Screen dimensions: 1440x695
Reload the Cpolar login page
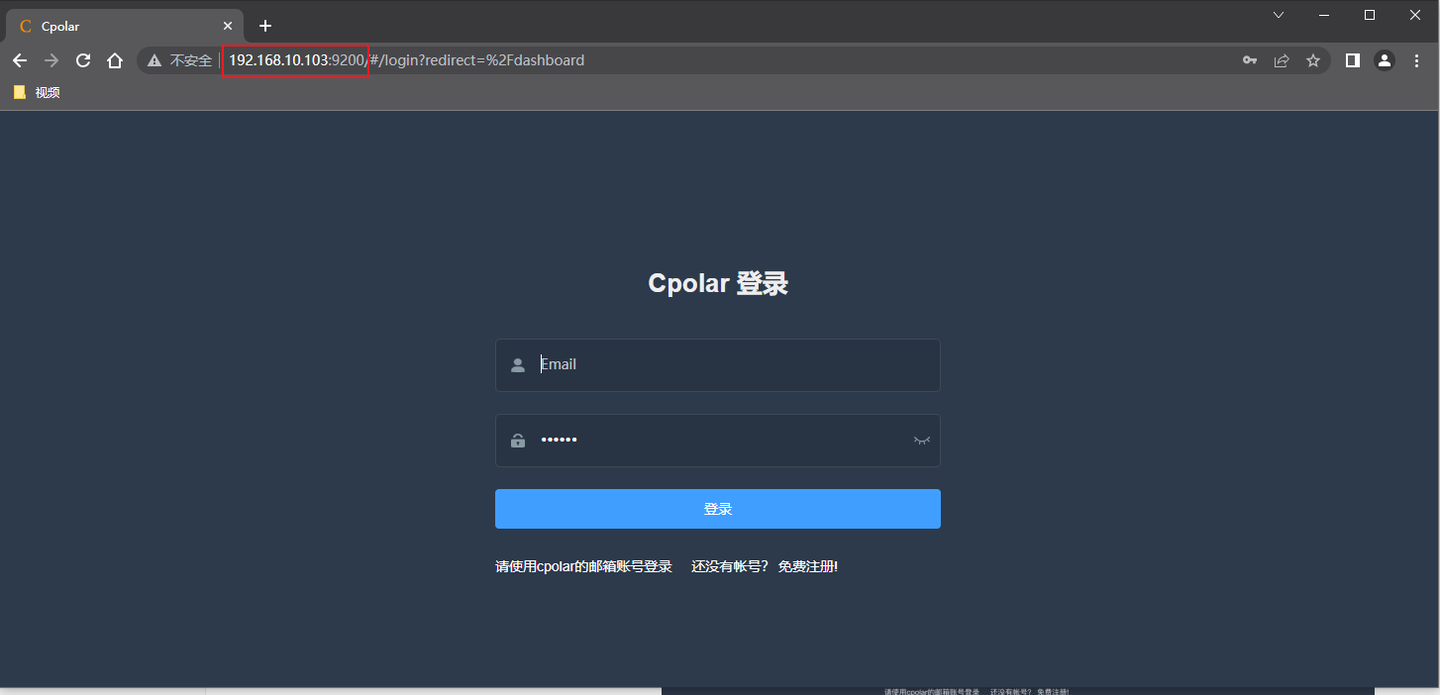(x=84, y=60)
